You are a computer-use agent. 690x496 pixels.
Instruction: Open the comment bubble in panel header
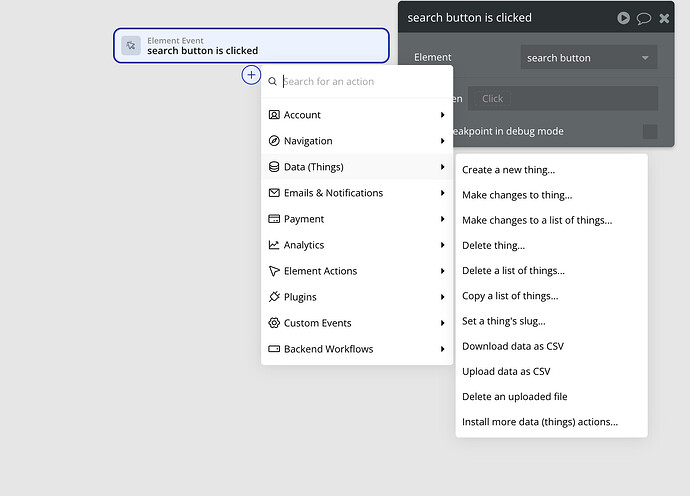click(643, 18)
